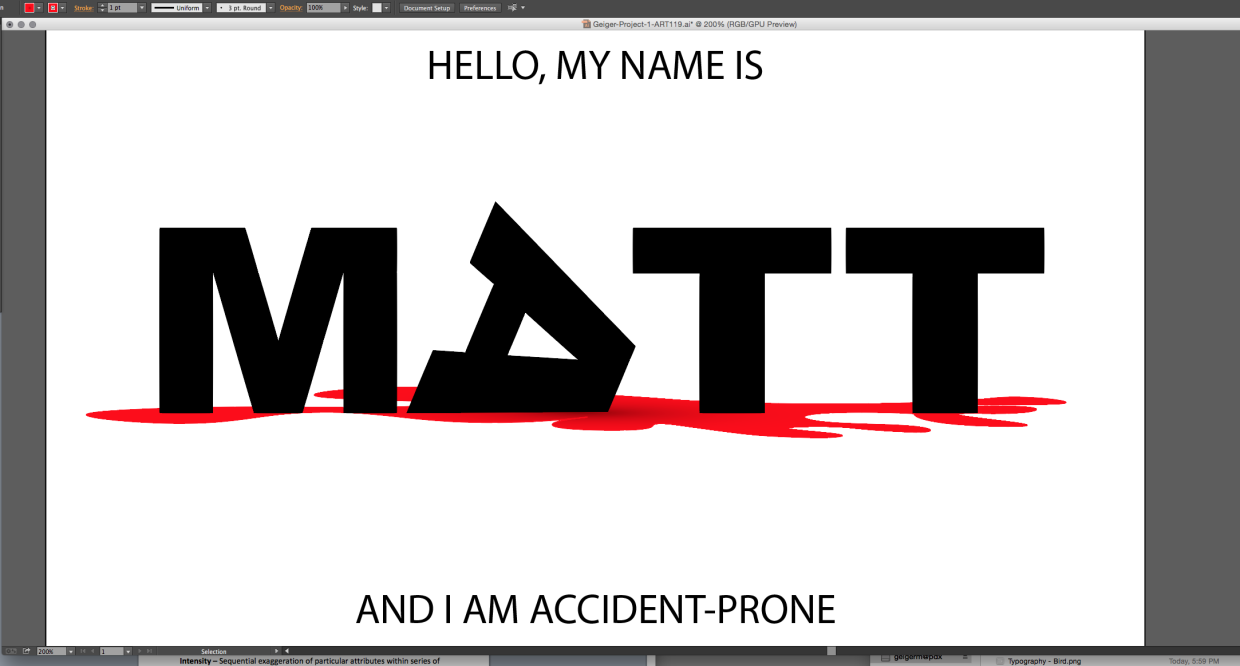Open the fill color dropdown arrow
Screen dimensions: 1240x666
pos(38,8)
